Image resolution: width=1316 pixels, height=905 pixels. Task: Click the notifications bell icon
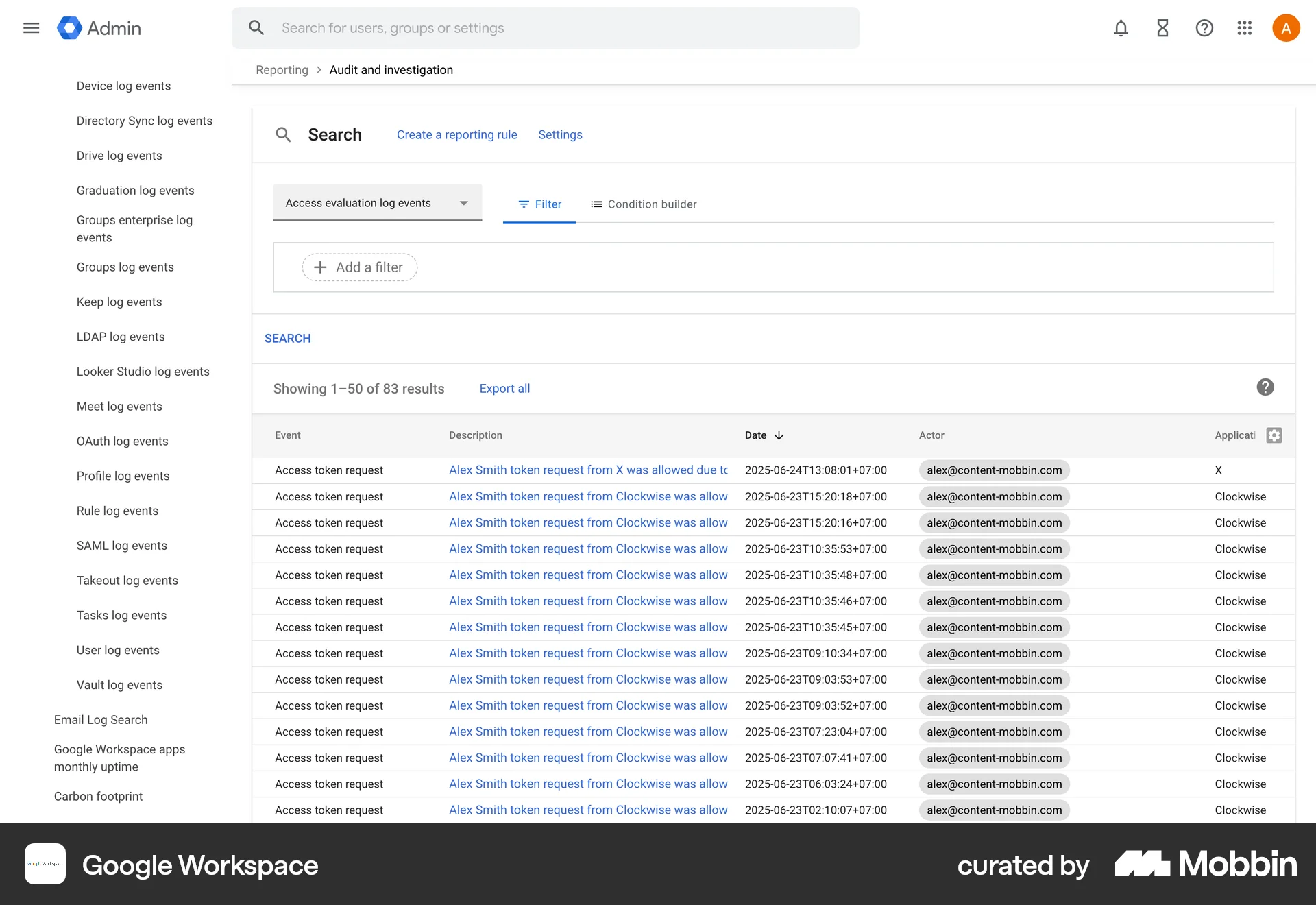click(1121, 27)
